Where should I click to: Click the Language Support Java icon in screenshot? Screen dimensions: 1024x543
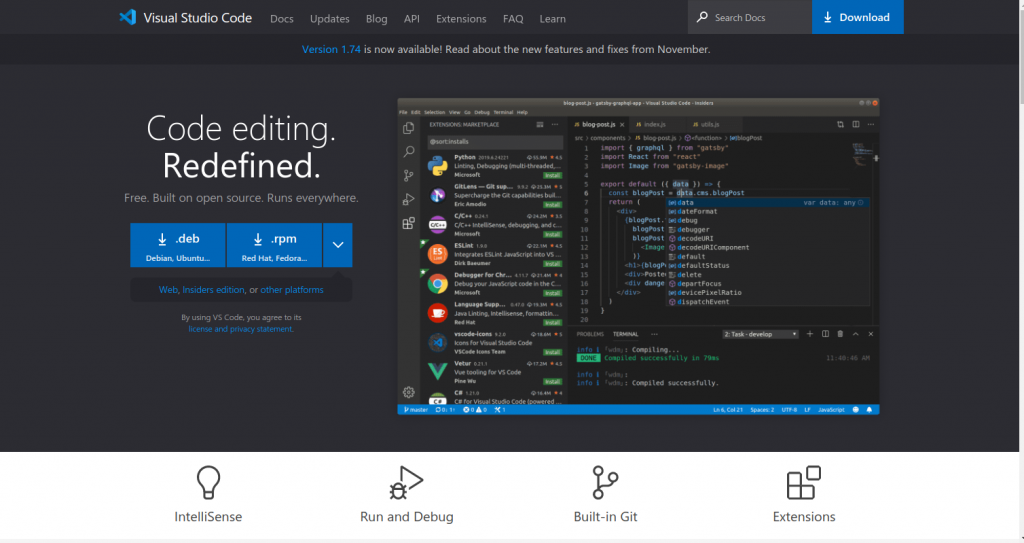(x=438, y=313)
